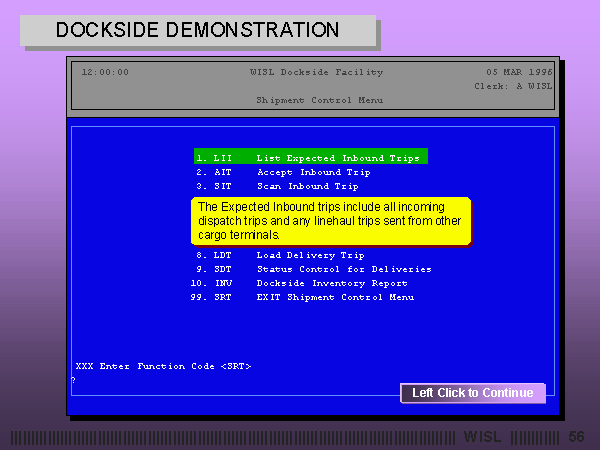Click the Left Click to Continue button

click(473, 393)
